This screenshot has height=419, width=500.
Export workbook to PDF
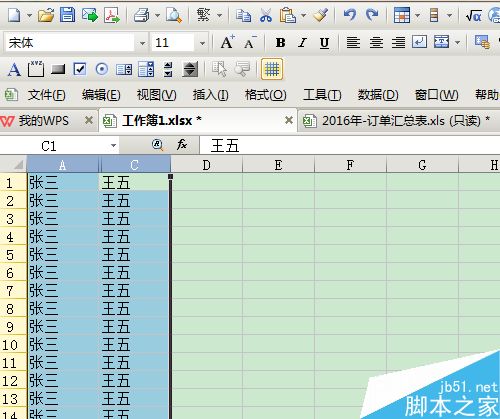112,15
